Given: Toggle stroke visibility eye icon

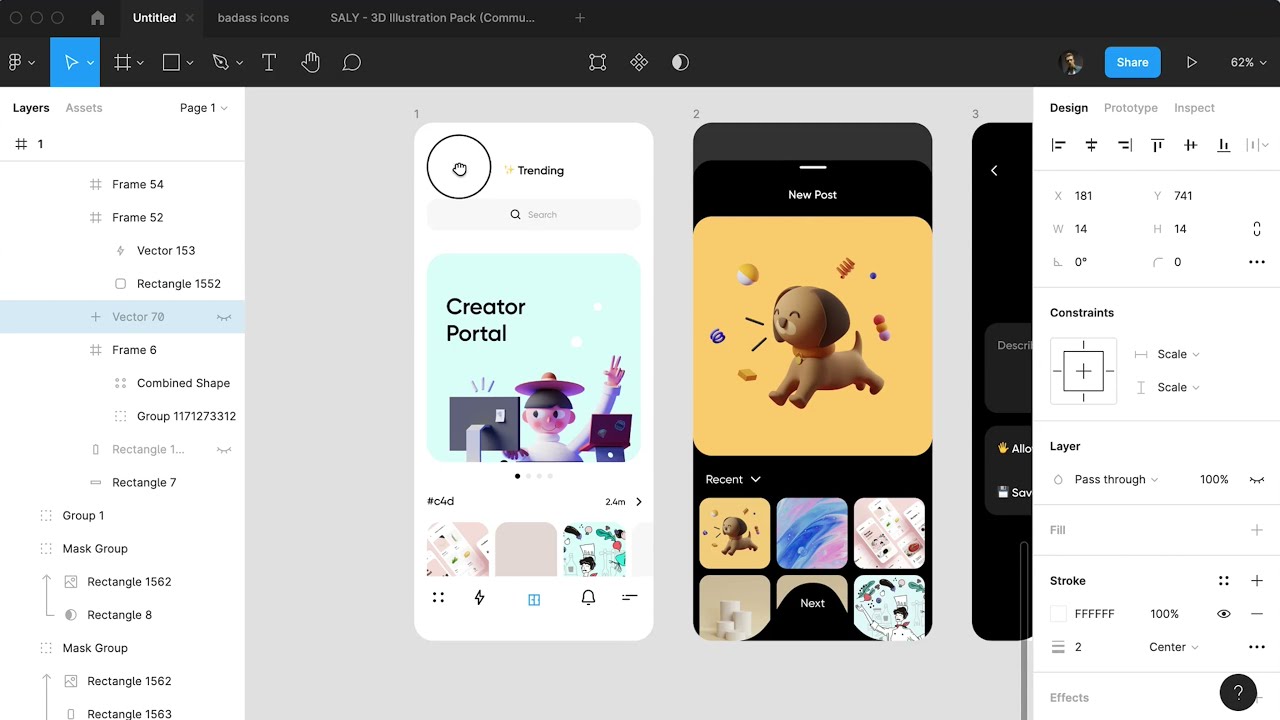Looking at the screenshot, I should pyautogui.click(x=1223, y=614).
